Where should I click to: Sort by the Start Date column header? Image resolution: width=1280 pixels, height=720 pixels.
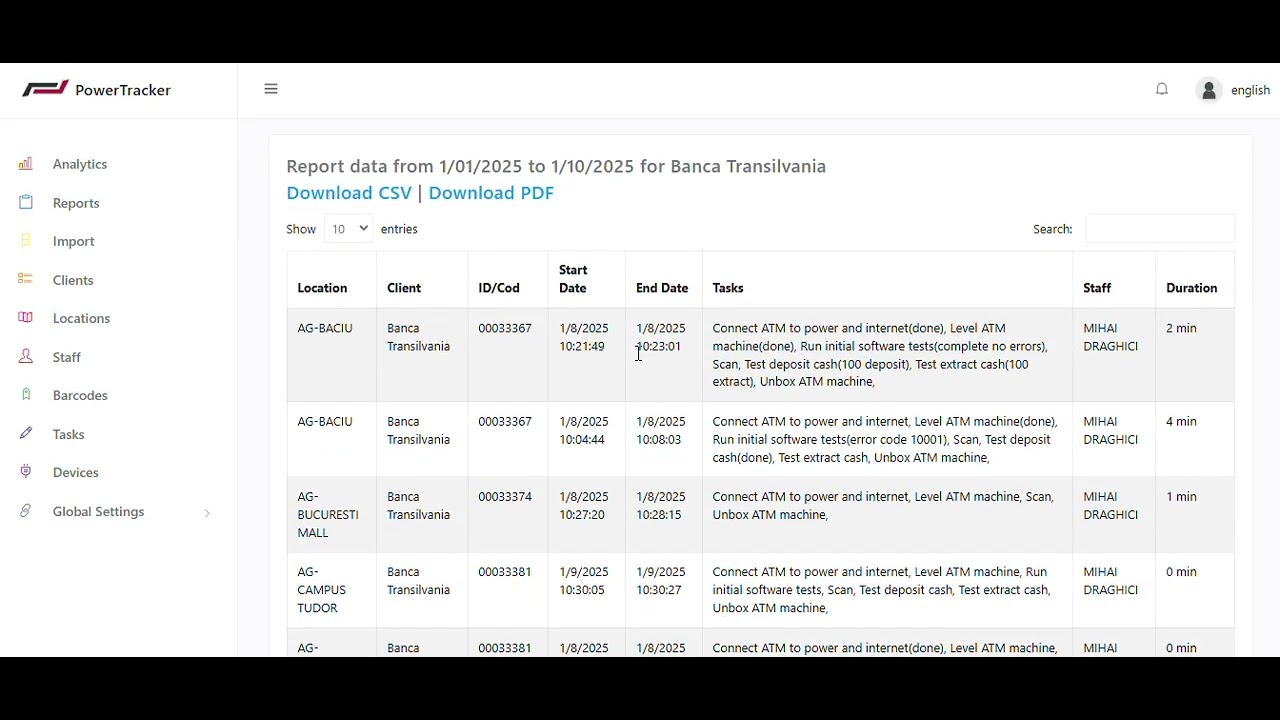pyautogui.click(x=587, y=279)
